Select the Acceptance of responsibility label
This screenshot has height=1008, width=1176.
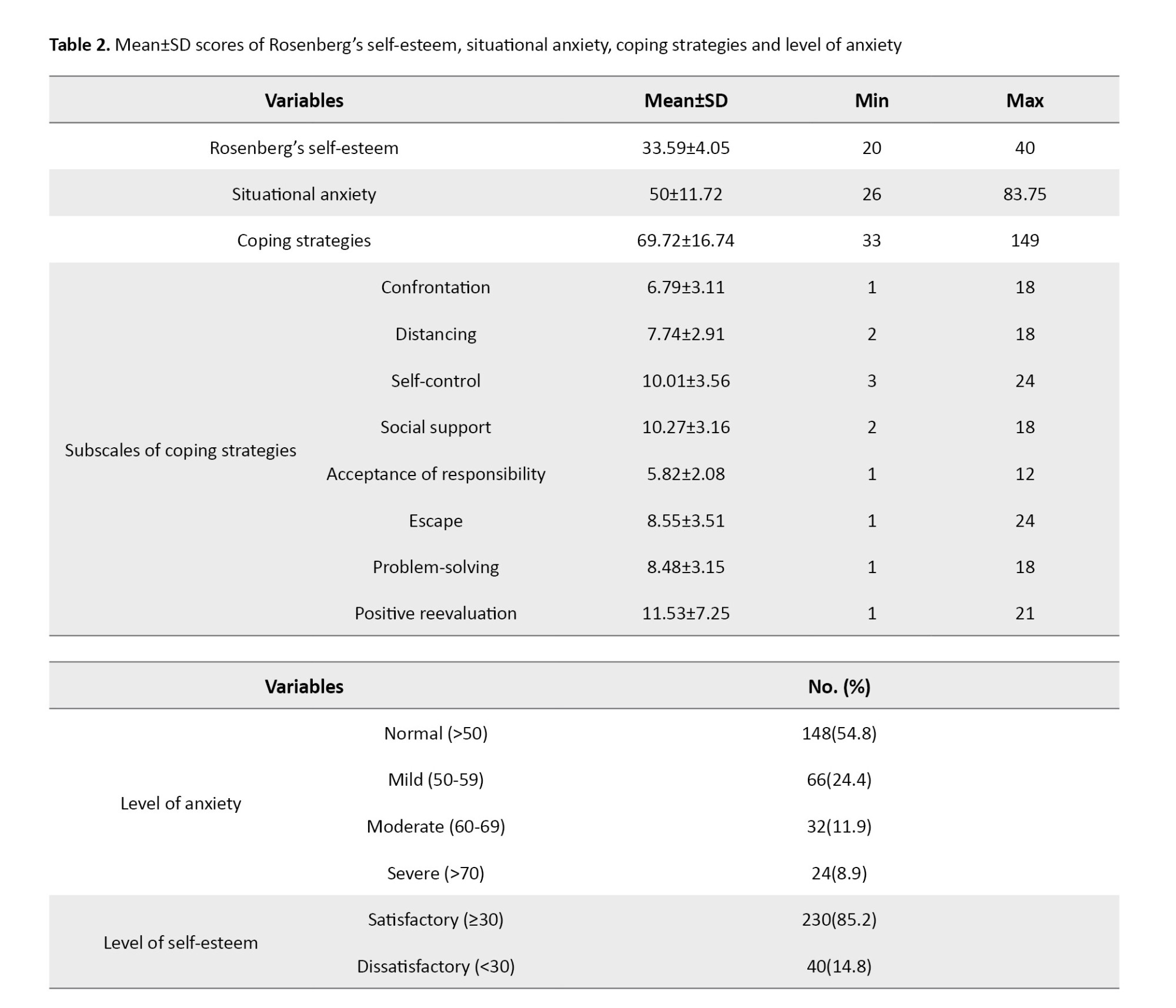[435, 474]
